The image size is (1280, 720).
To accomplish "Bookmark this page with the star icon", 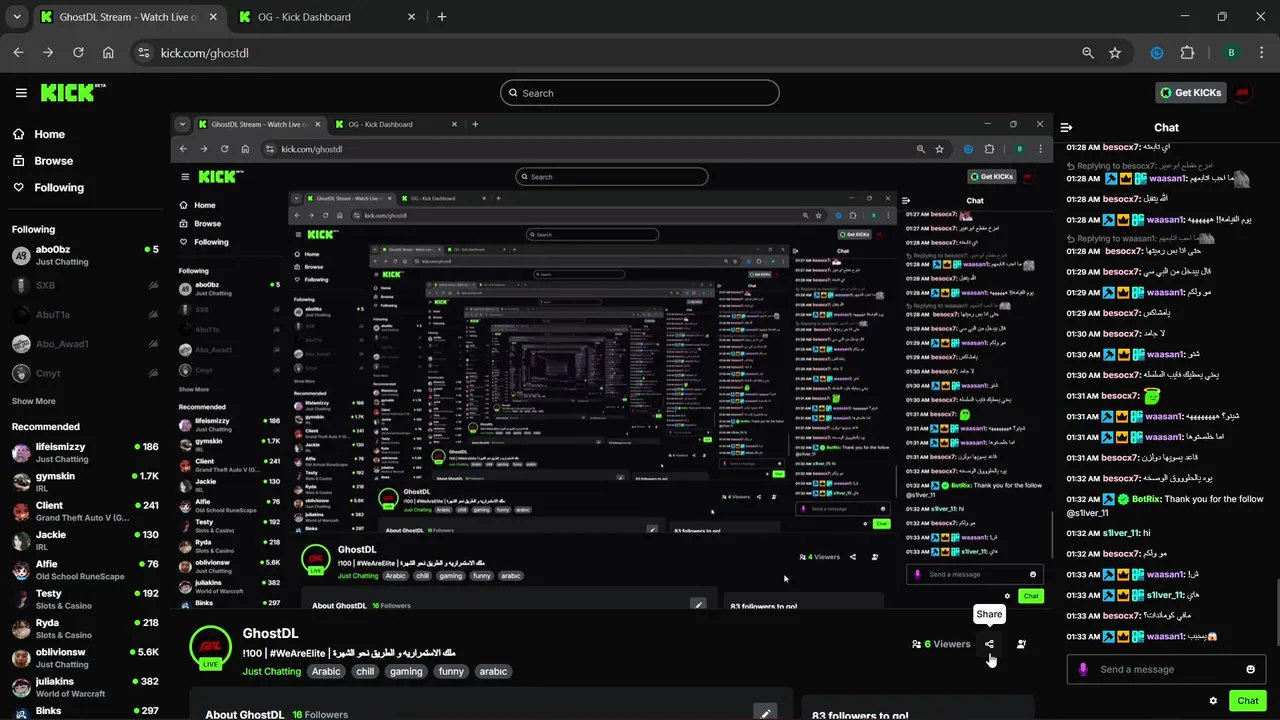I will tap(1115, 53).
